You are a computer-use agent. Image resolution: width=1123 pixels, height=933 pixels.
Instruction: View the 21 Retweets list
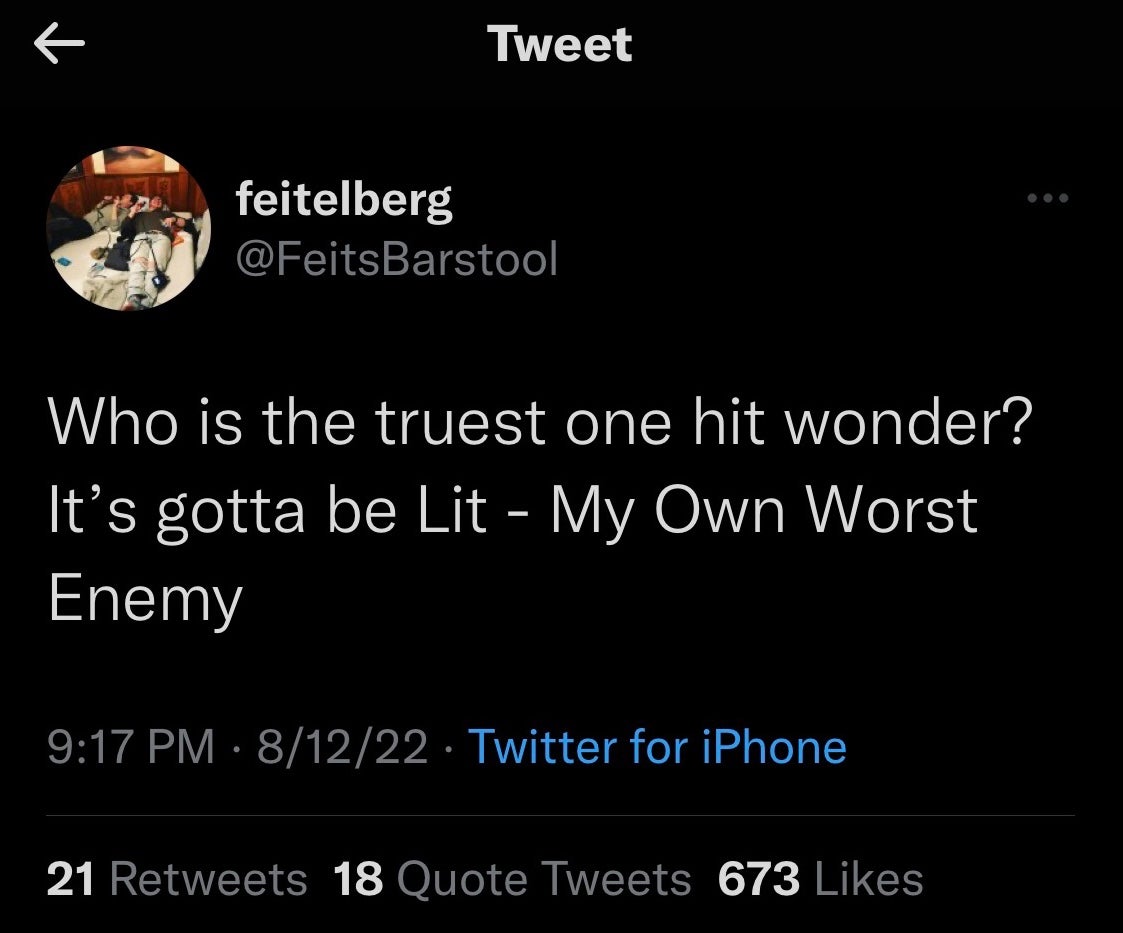point(177,880)
